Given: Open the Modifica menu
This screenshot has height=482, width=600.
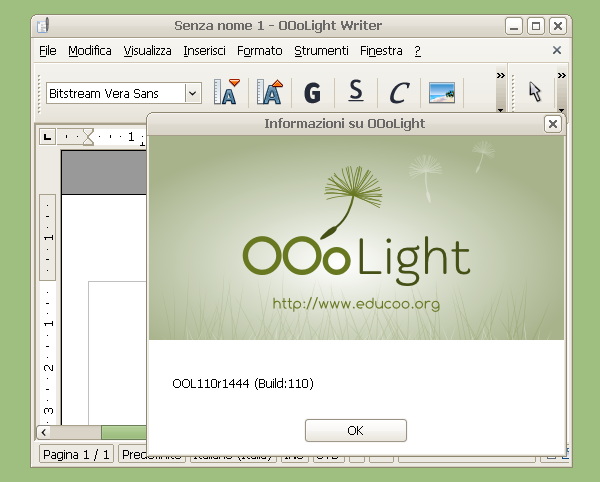Looking at the screenshot, I should 90,50.
